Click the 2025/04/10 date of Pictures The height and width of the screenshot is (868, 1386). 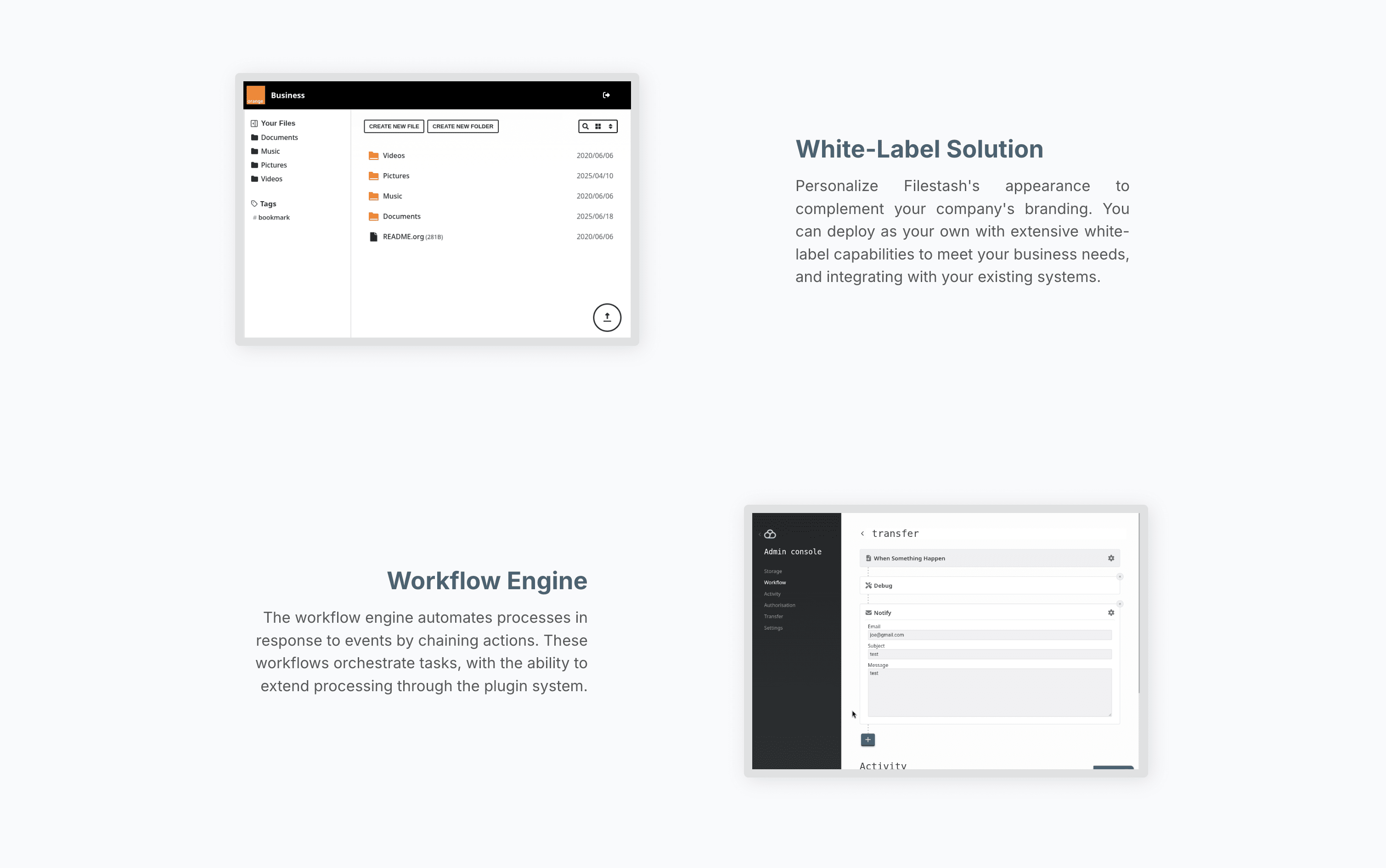coord(595,175)
